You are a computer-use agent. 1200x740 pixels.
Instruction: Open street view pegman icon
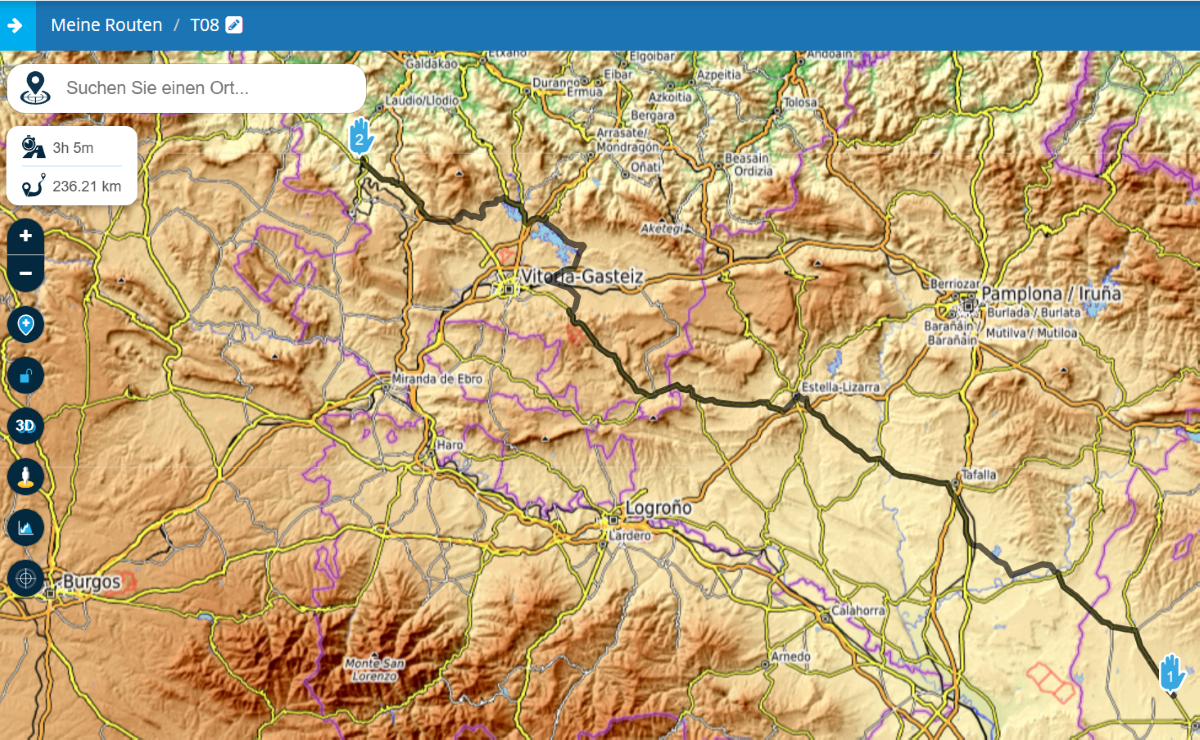coord(26,476)
